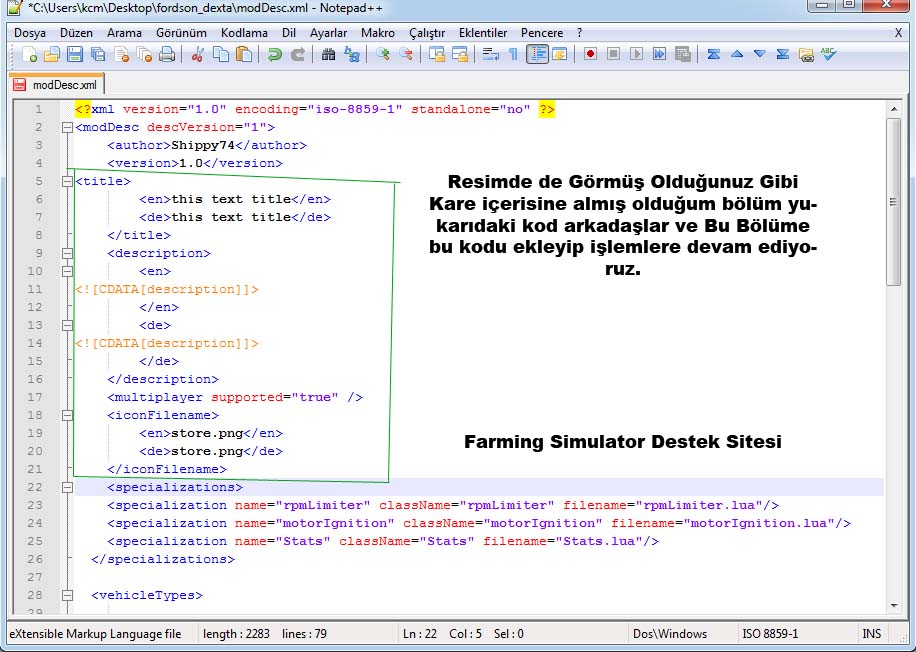Toggle show all characters pilcrow icon
This screenshot has width=916, height=652.
coord(513,54)
